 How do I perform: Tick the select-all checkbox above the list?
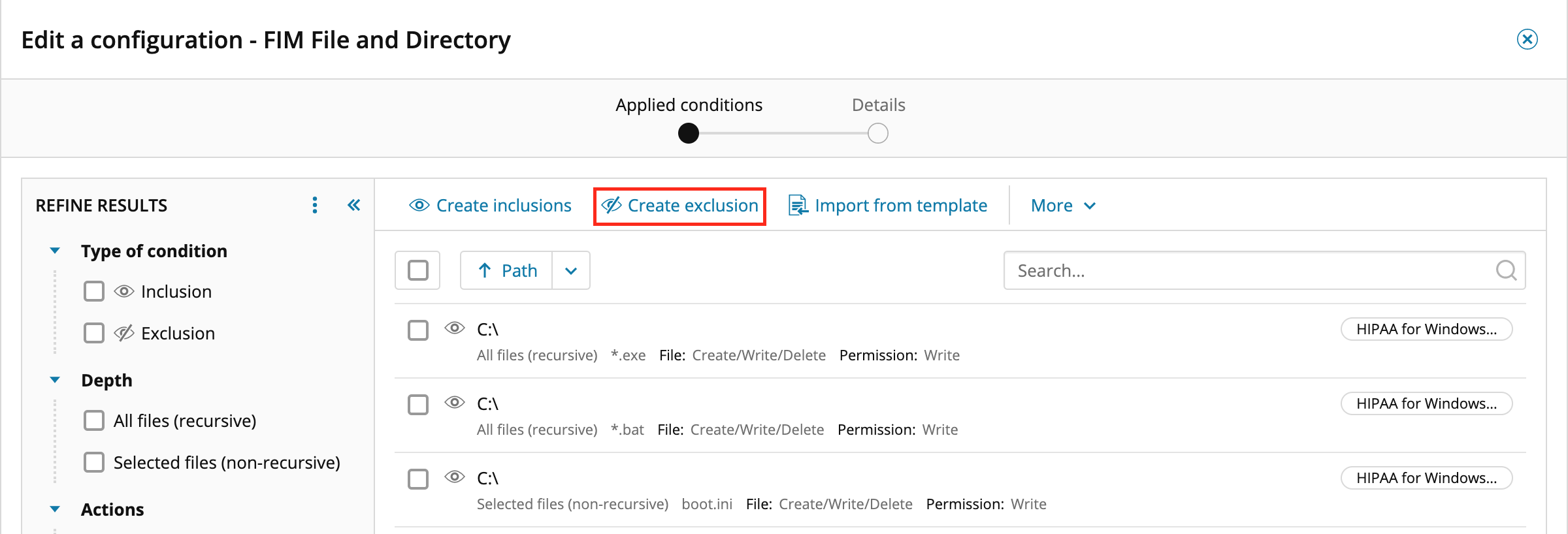point(417,270)
